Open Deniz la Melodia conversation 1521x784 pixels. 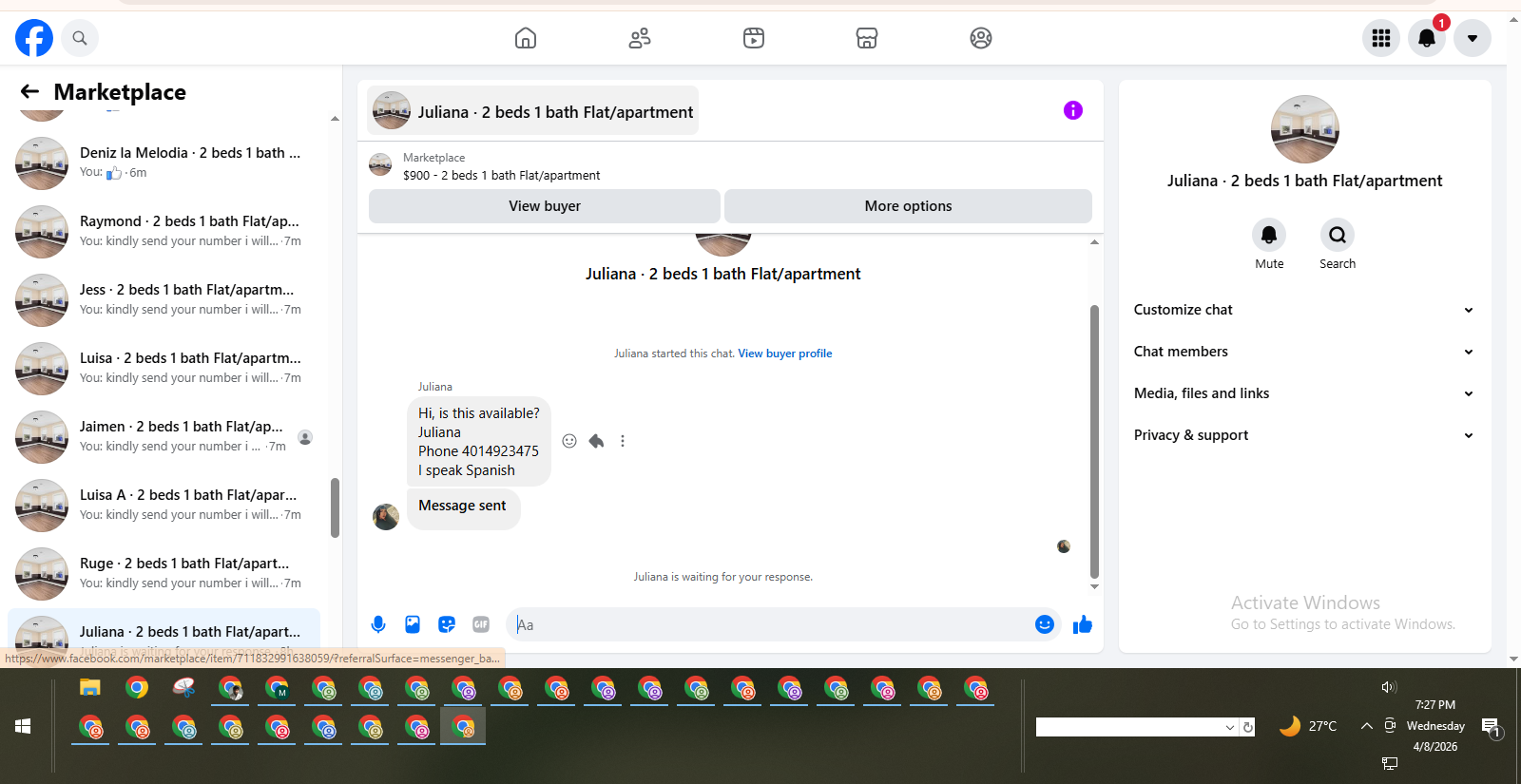tap(164, 163)
